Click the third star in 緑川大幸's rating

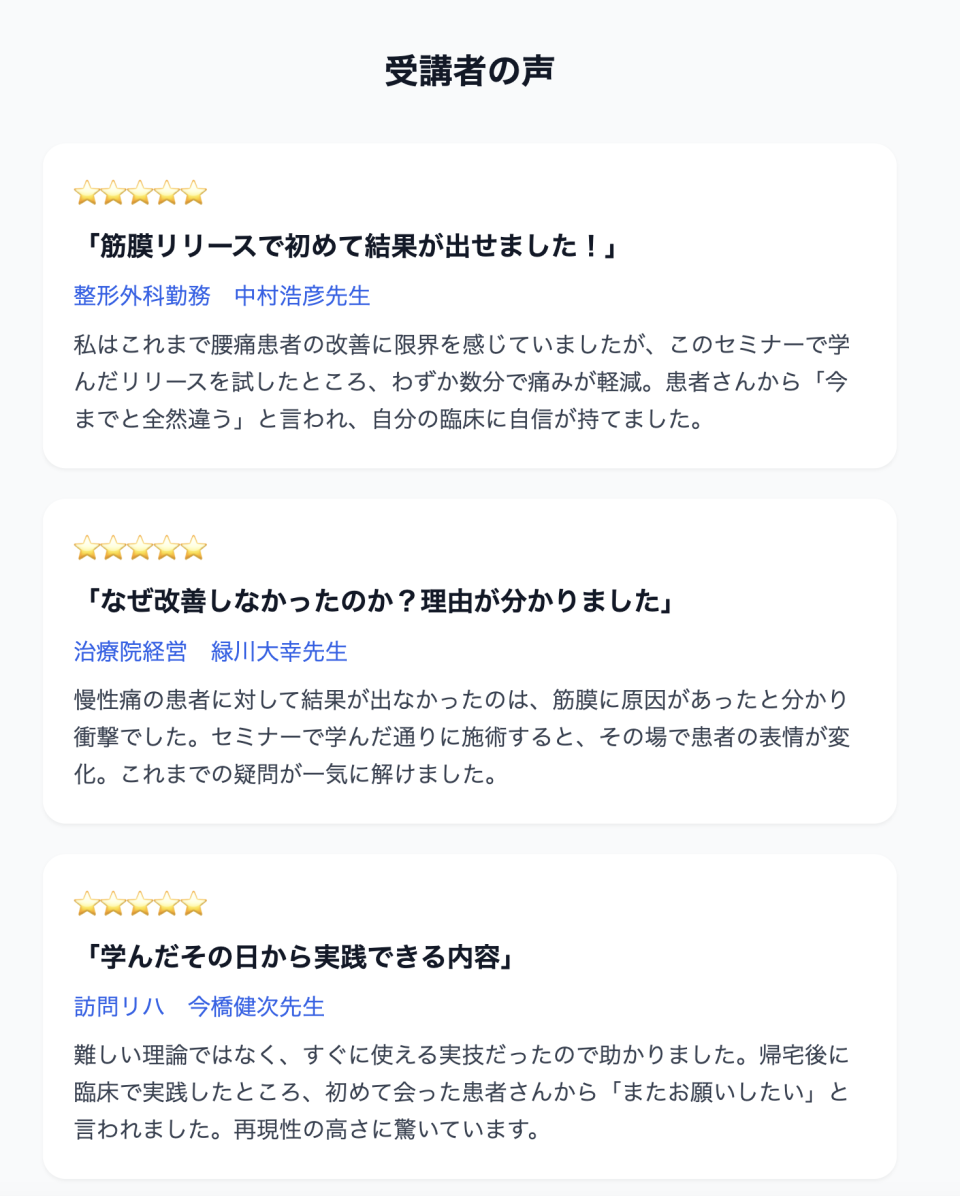[x=140, y=548]
